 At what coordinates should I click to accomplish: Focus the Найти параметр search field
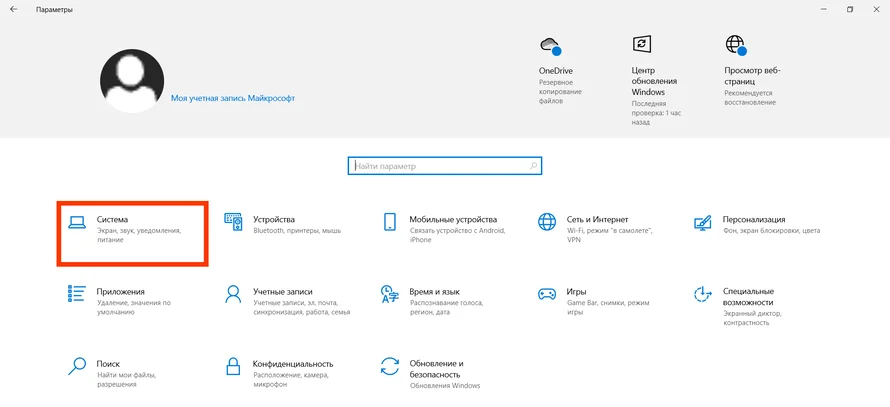point(444,166)
